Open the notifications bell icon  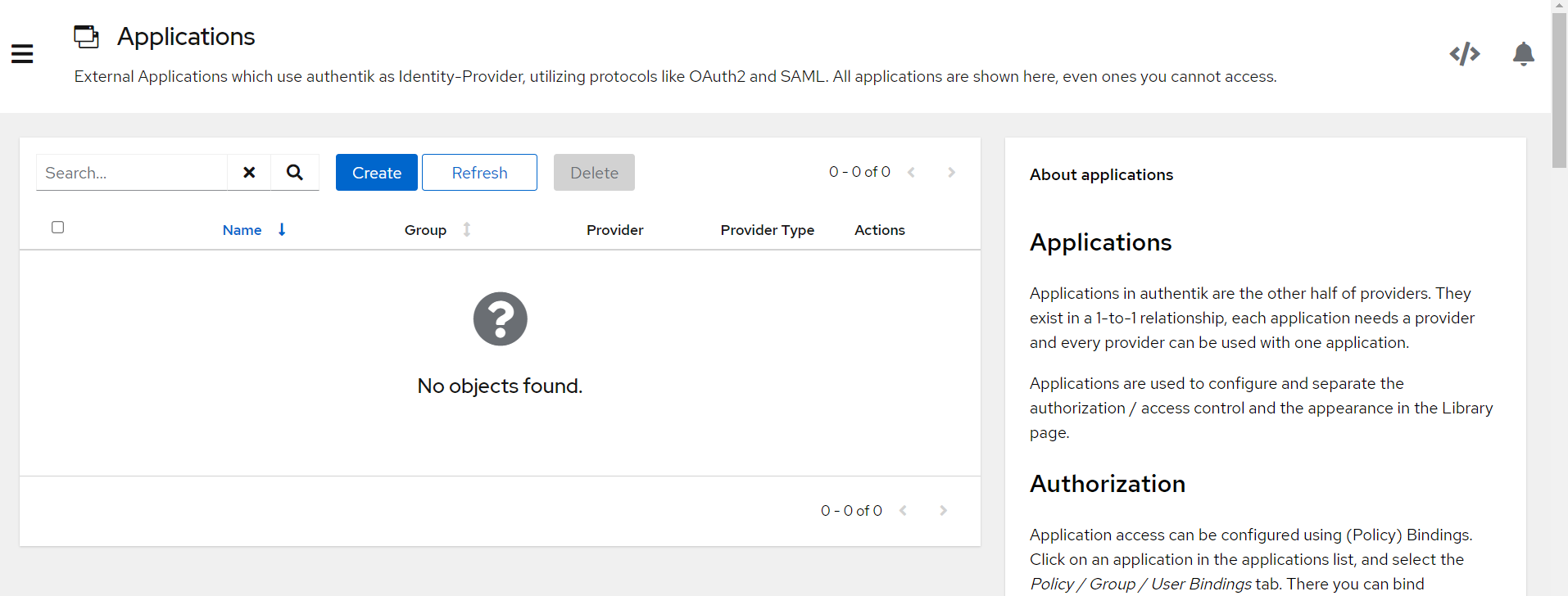[1524, 54]
